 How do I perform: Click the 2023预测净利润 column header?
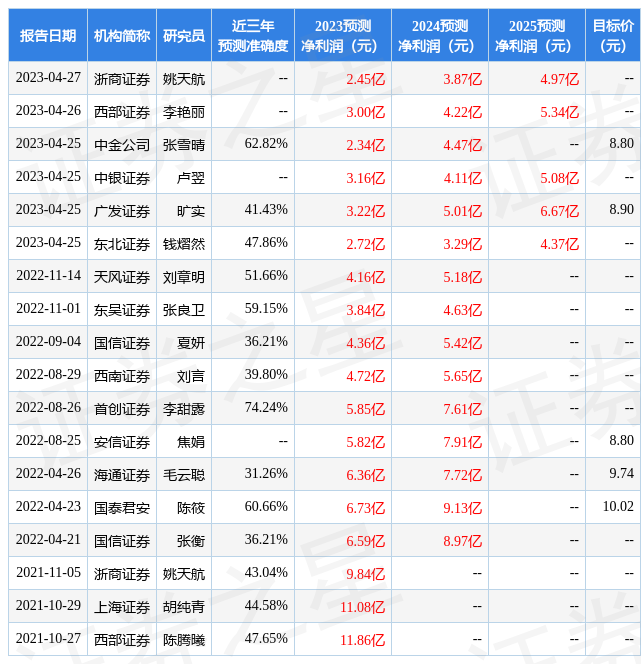tap(343, 36)
